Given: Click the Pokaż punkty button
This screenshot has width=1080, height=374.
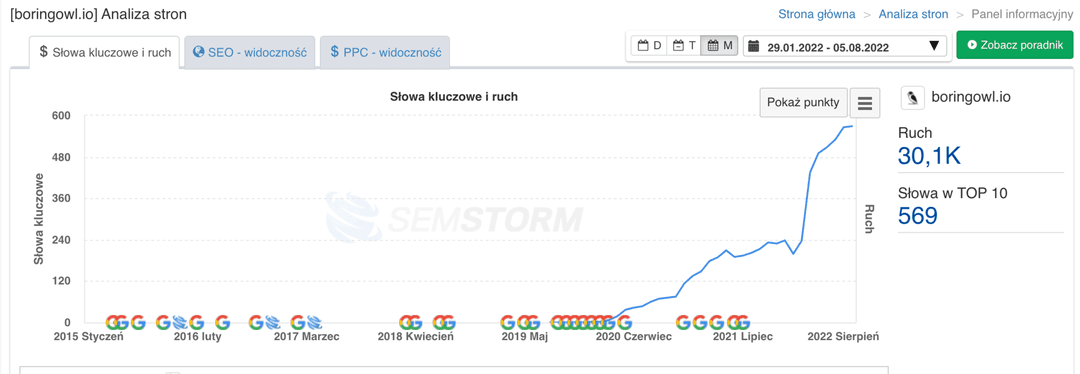Looking at the screenshot, I should coord(804,103).
